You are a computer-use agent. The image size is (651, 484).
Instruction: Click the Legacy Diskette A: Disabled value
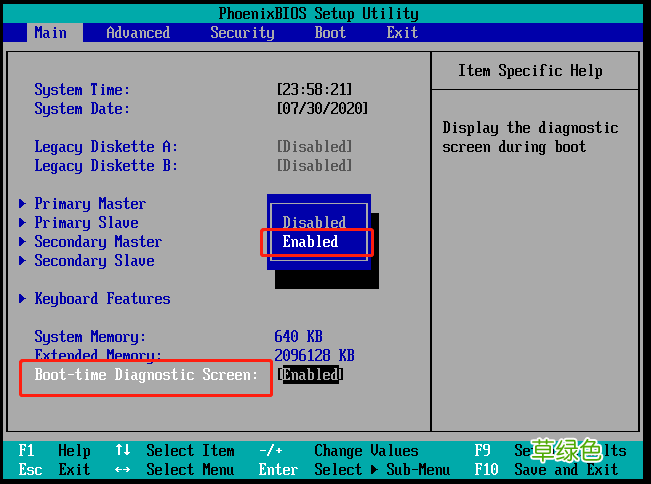314,146
